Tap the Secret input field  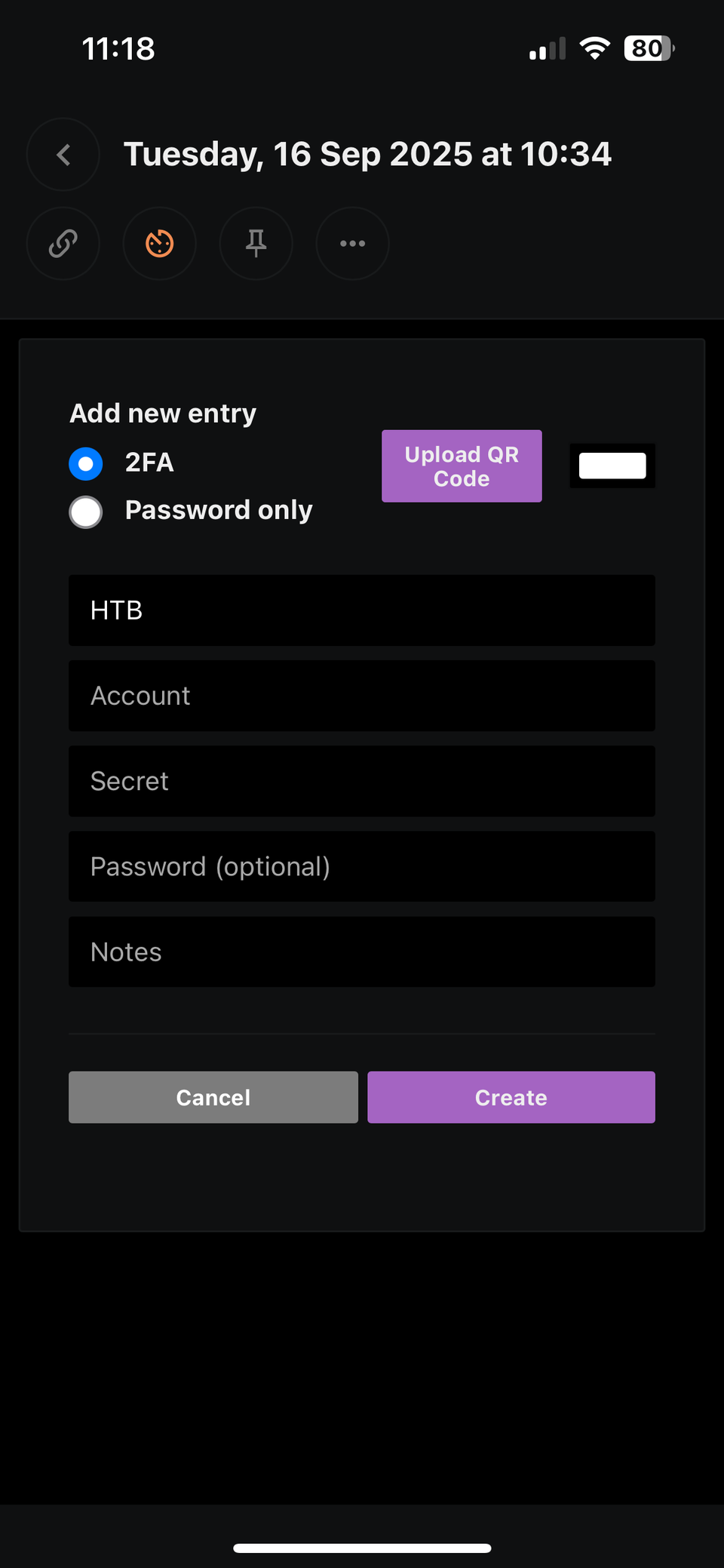362,781
